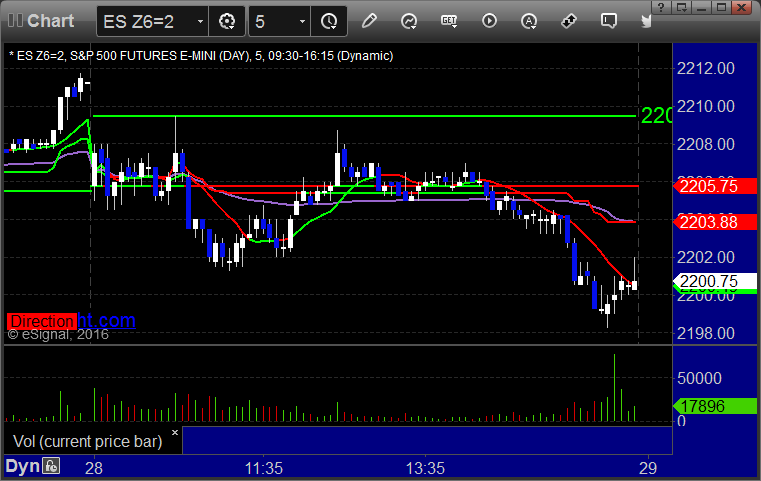The image size is (761, 481).
Task: Click the 2198.00 price axis label
Action: (x=706, y=333)
